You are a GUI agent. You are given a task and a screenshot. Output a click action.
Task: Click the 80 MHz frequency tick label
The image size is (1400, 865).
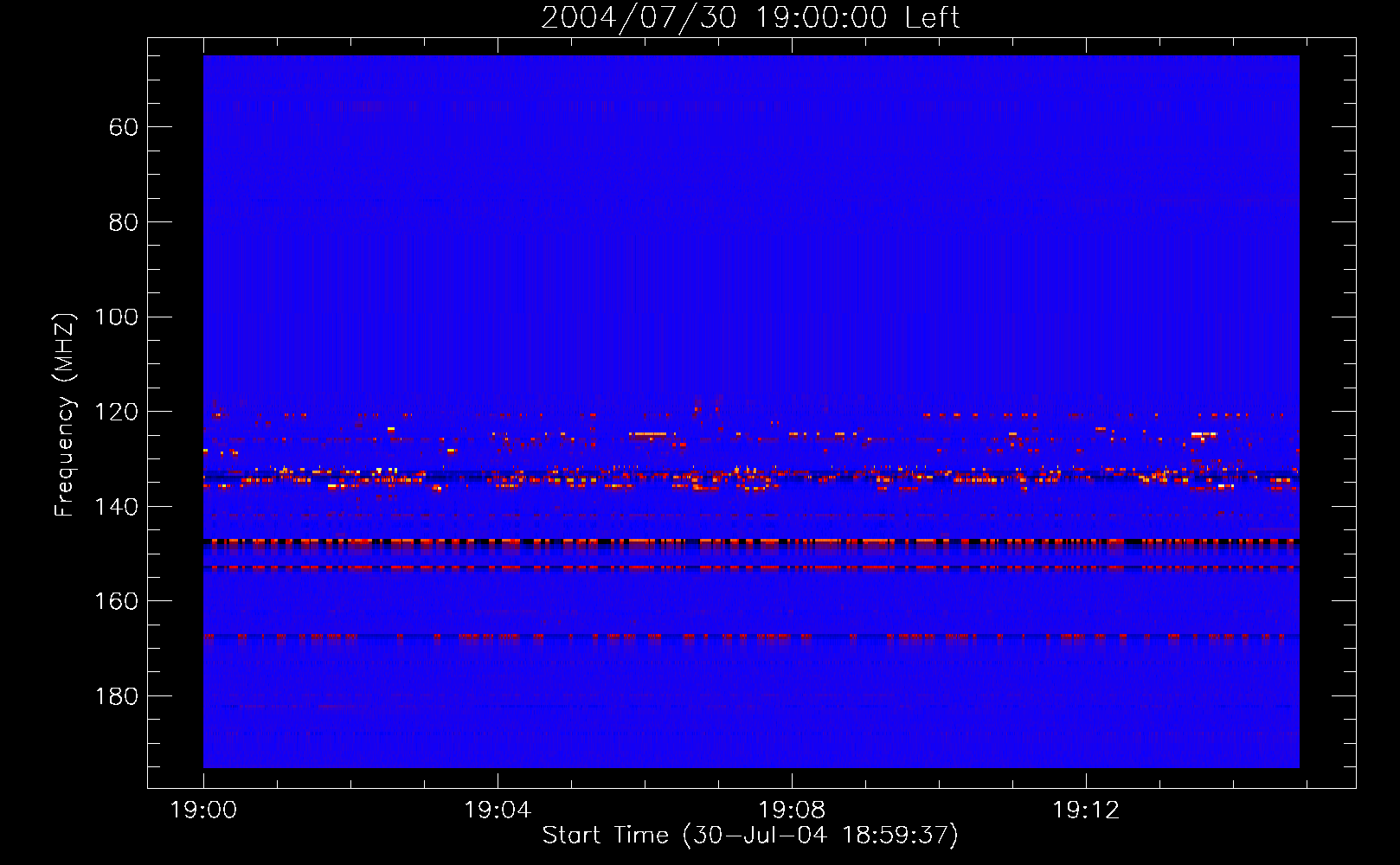tap(123, 222)
